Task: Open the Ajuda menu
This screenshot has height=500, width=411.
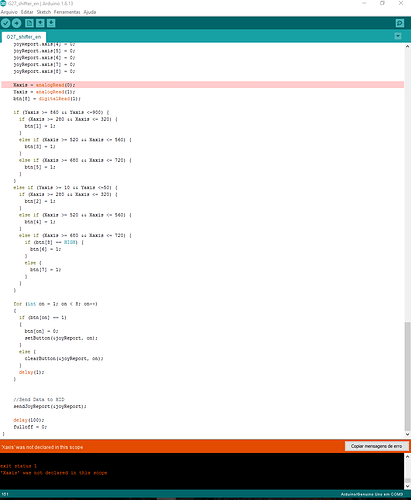Action: pos(90,12)
